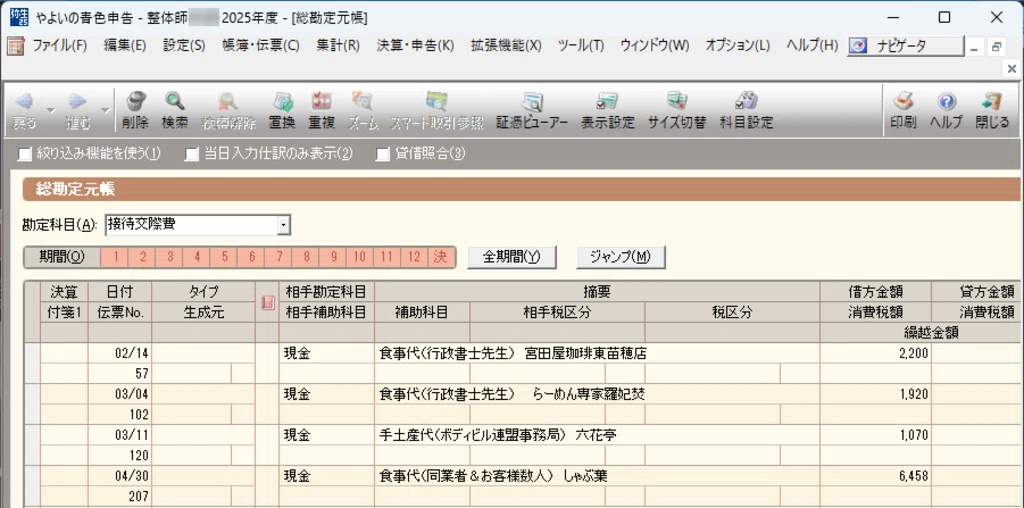Screen dimensions: 1024x508
Task: Select month 11 in period bar
Action: (387, 257)
